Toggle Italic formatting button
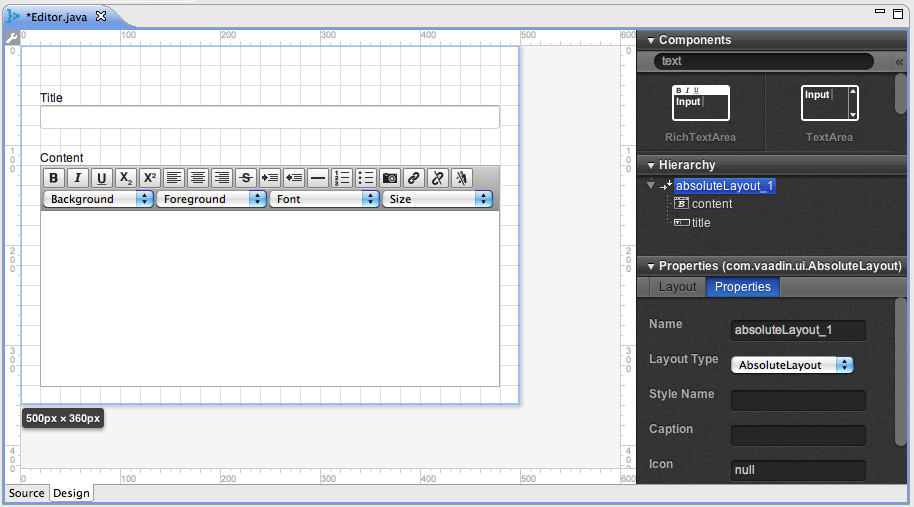 (78, 178)
